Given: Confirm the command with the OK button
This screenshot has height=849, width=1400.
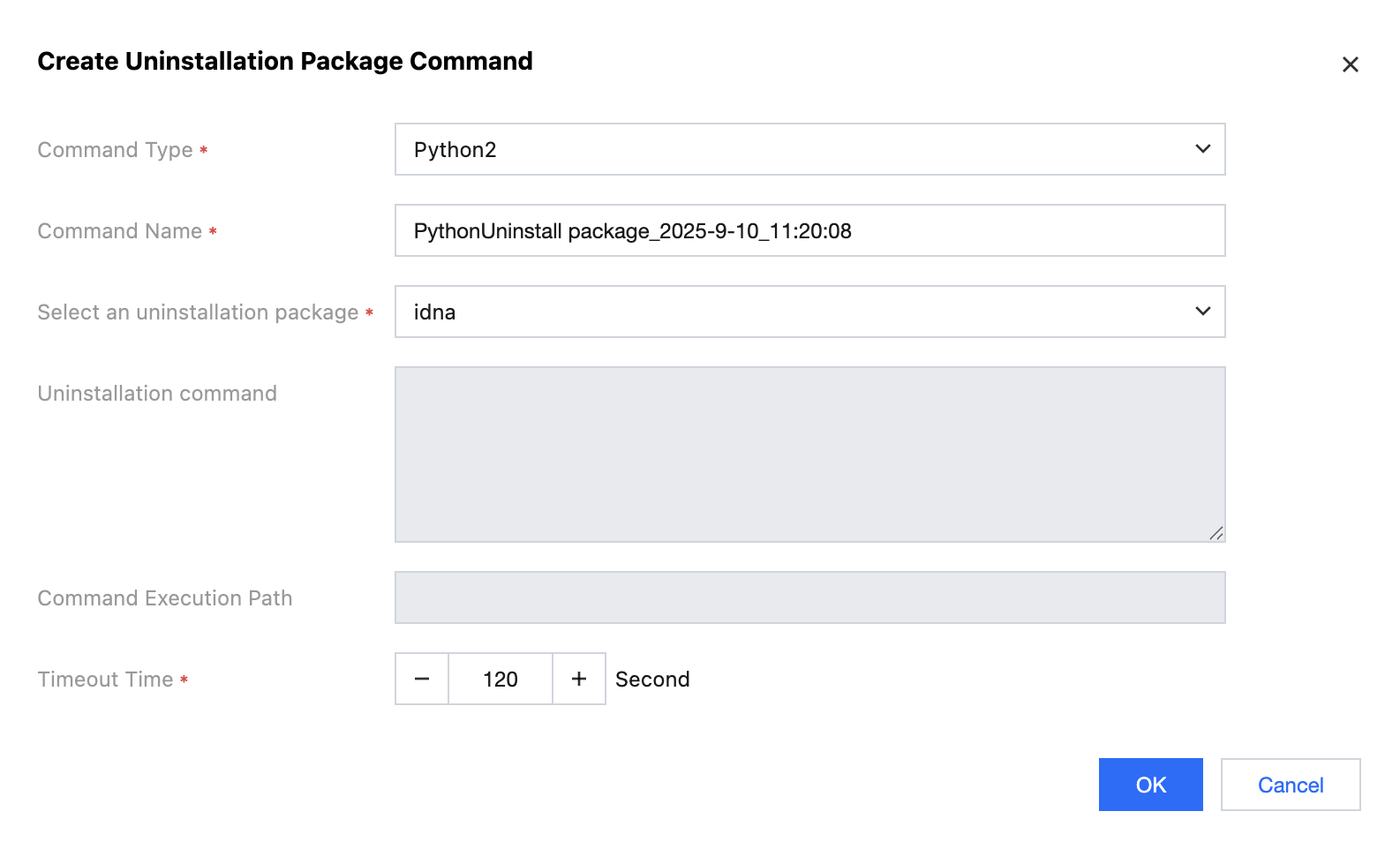Looking at the screenshot, I should (1150, 785).
